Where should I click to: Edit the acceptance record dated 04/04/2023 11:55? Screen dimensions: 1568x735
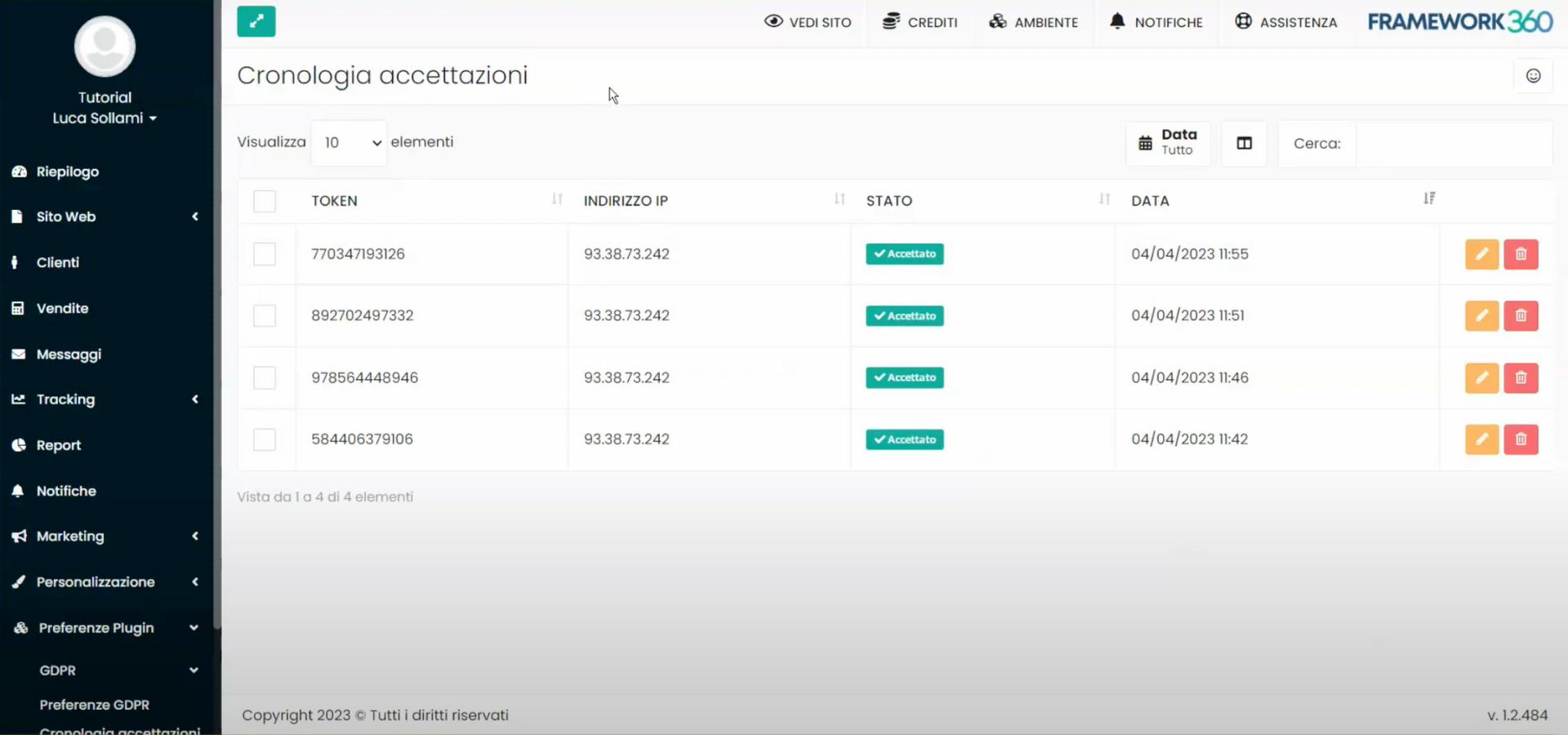pyautogui.click(x=1481, y=254)
